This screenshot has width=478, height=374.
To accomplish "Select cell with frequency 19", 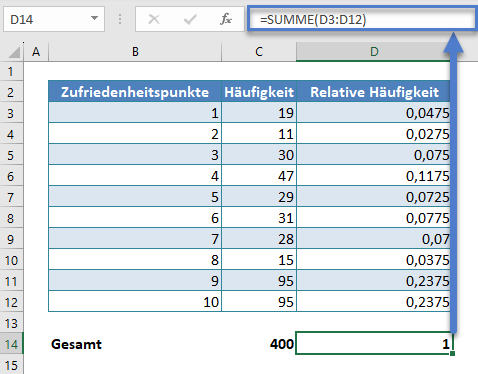I will pyautogui.click(x=259, y=113).
